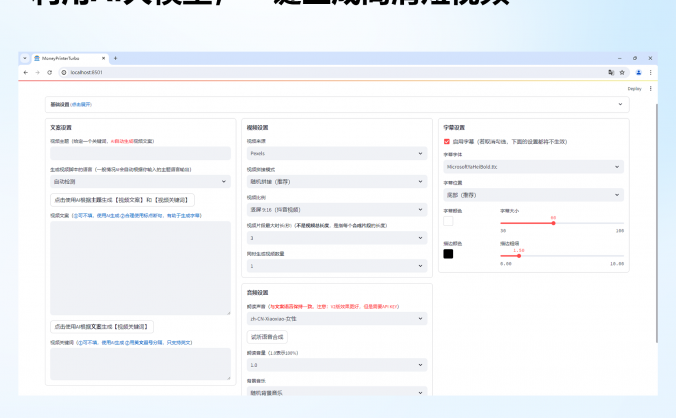Open the subtitle font dropdown MicrosoftYaHeiBold
Screen dimensions: 676x418
[534, 167]
